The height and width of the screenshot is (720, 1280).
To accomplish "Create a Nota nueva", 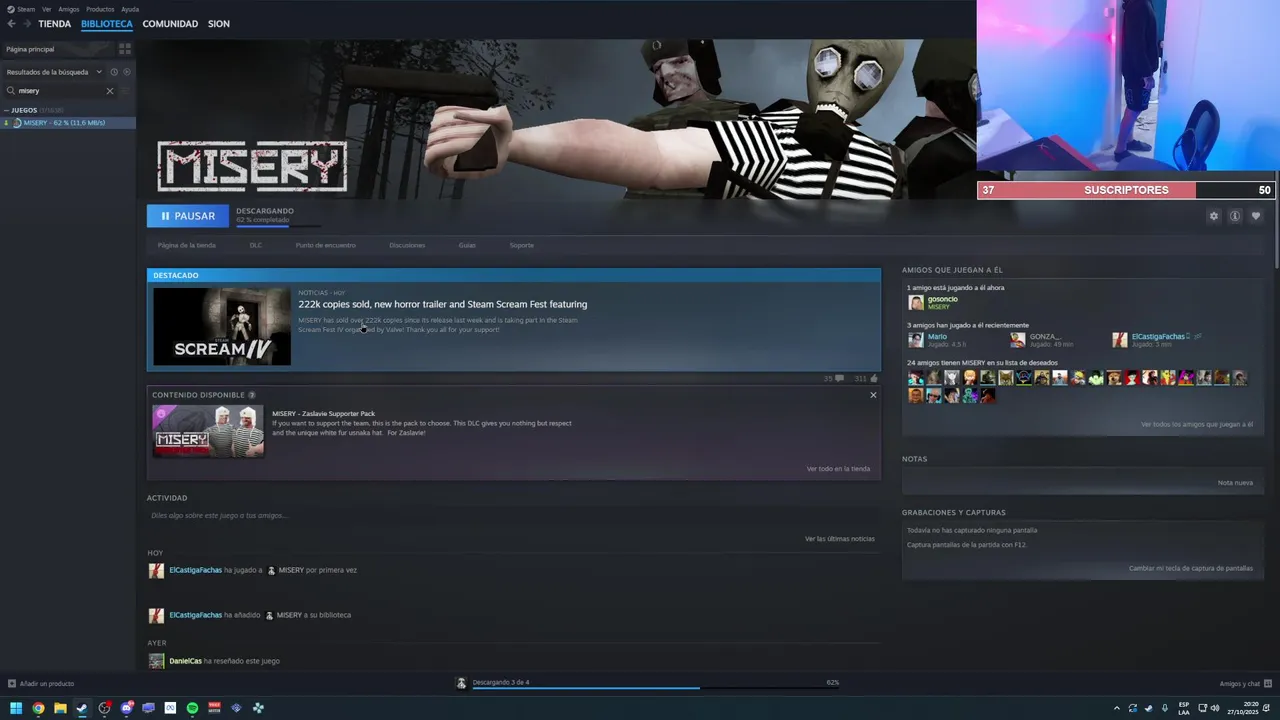I will point(1235,483).
